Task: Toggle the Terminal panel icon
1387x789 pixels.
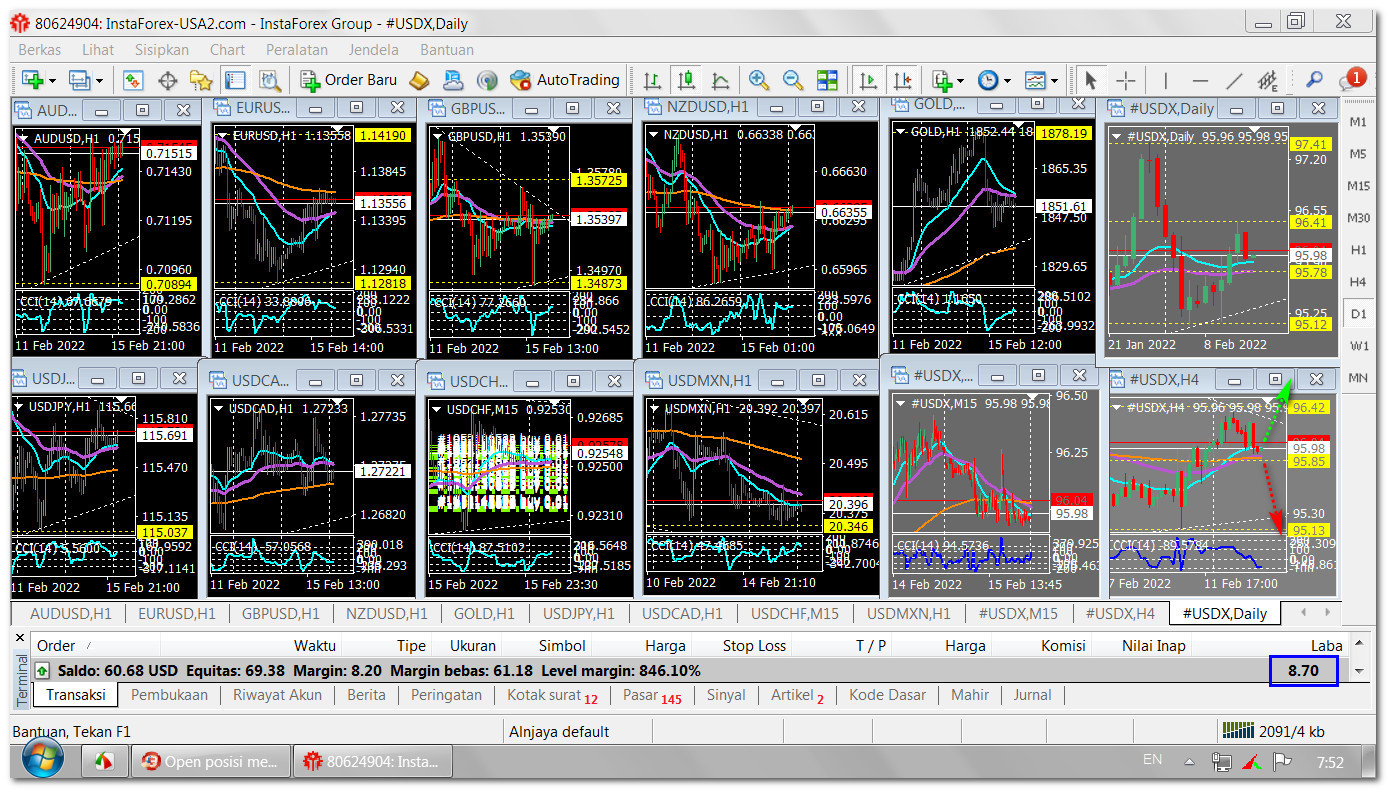Action: 236,80
